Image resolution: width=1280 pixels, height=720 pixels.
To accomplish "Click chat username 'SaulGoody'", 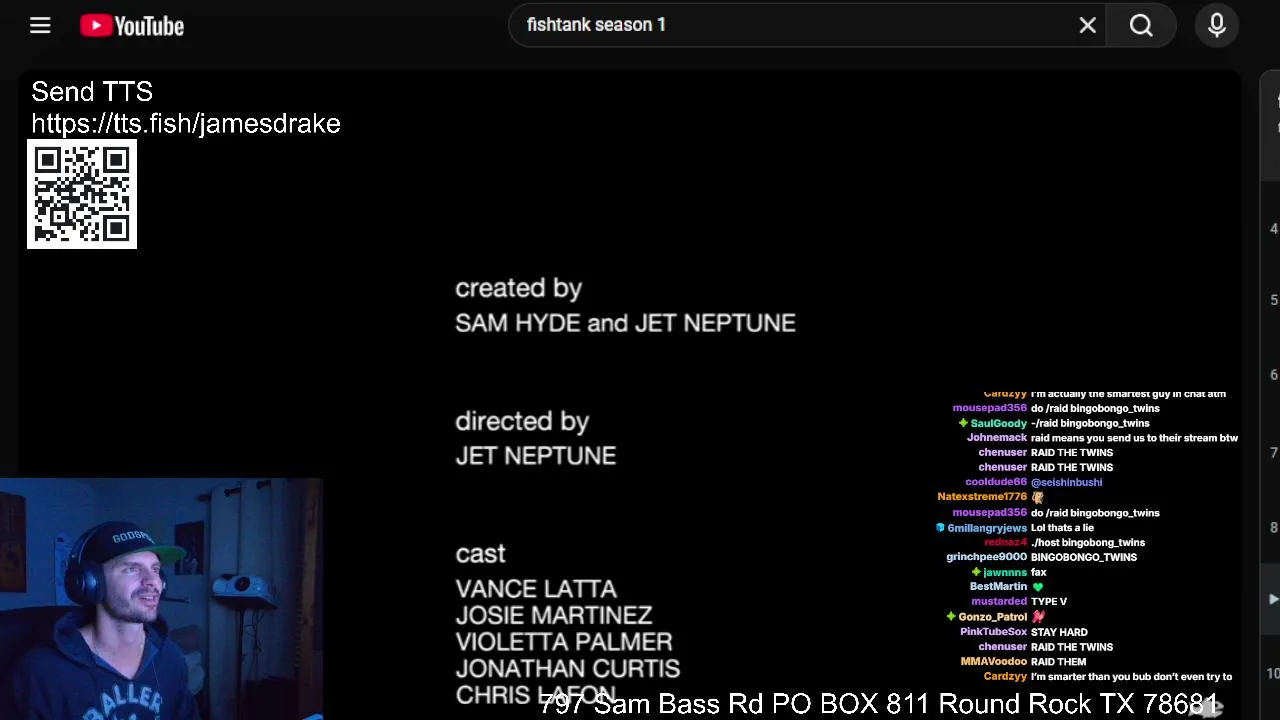I will click(x=998, y=423).
